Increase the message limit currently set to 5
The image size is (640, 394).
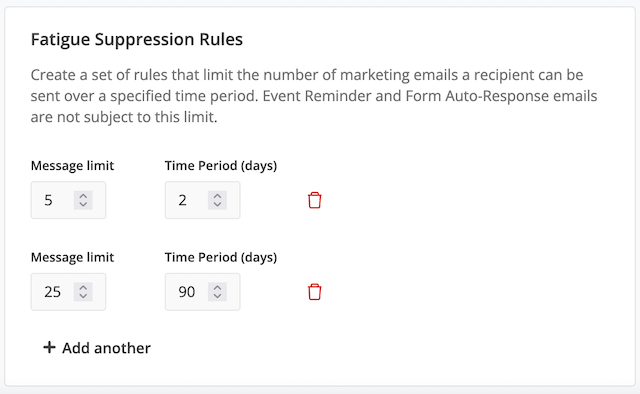(x=83, y=196)
